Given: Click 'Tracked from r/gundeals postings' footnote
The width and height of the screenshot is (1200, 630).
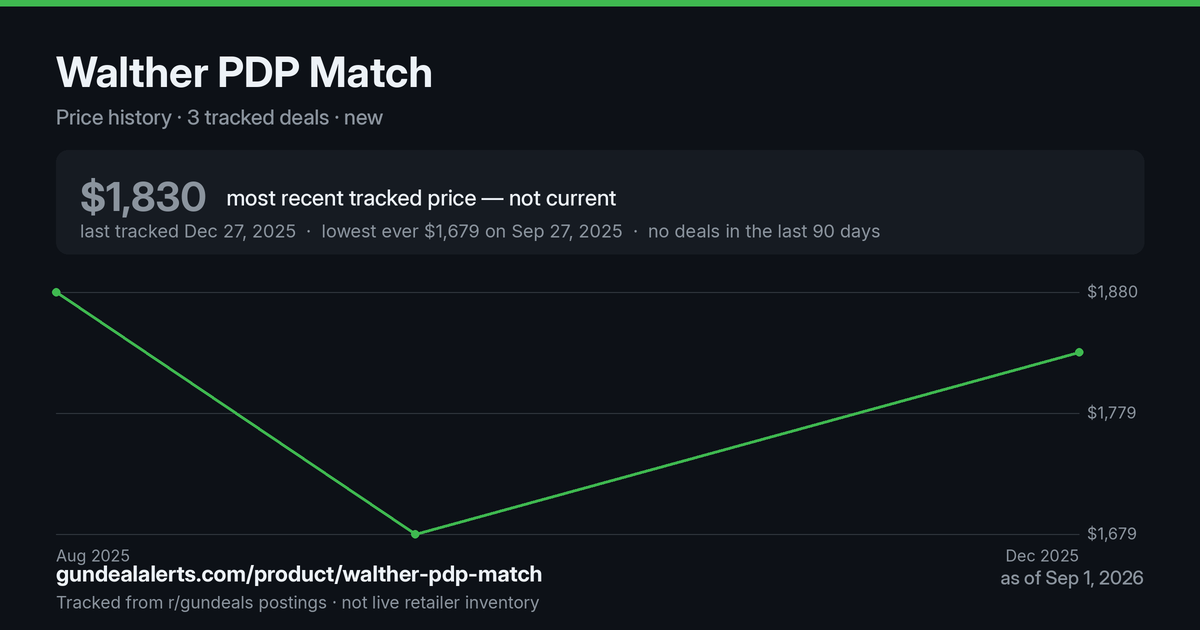Looking at the screenshot, I should click(191, 602).
